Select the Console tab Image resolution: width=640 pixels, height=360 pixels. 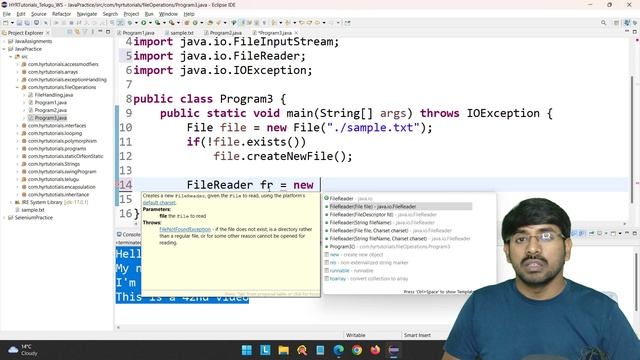point(129,234)
